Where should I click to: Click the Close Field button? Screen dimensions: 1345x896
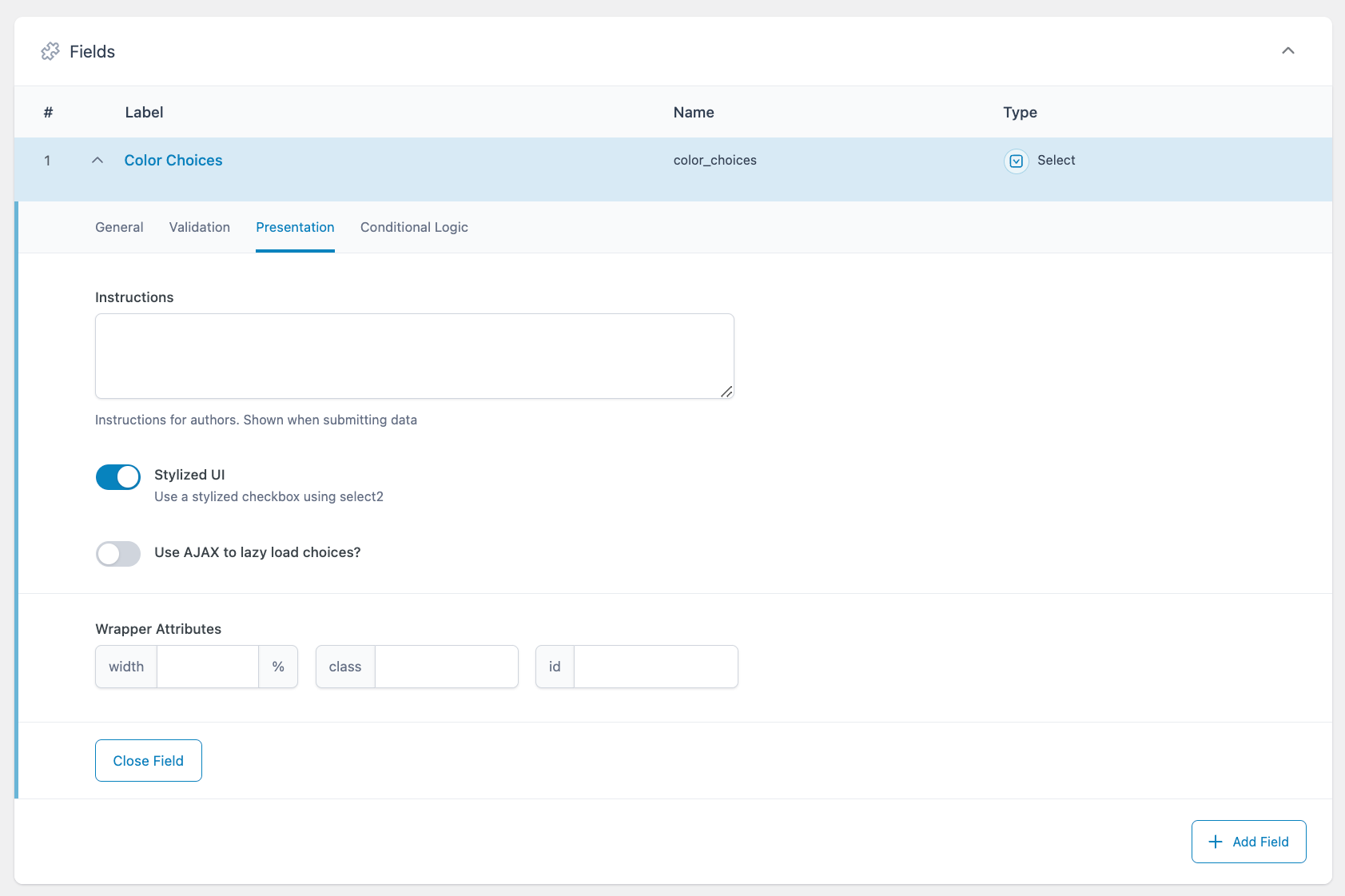[x=148, y=760]
